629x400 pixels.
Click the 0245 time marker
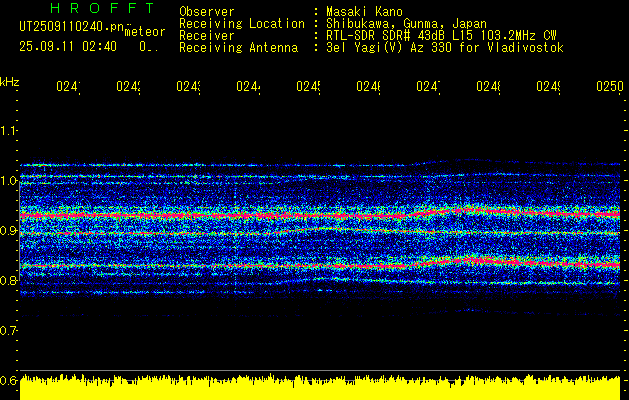[308, 87]
